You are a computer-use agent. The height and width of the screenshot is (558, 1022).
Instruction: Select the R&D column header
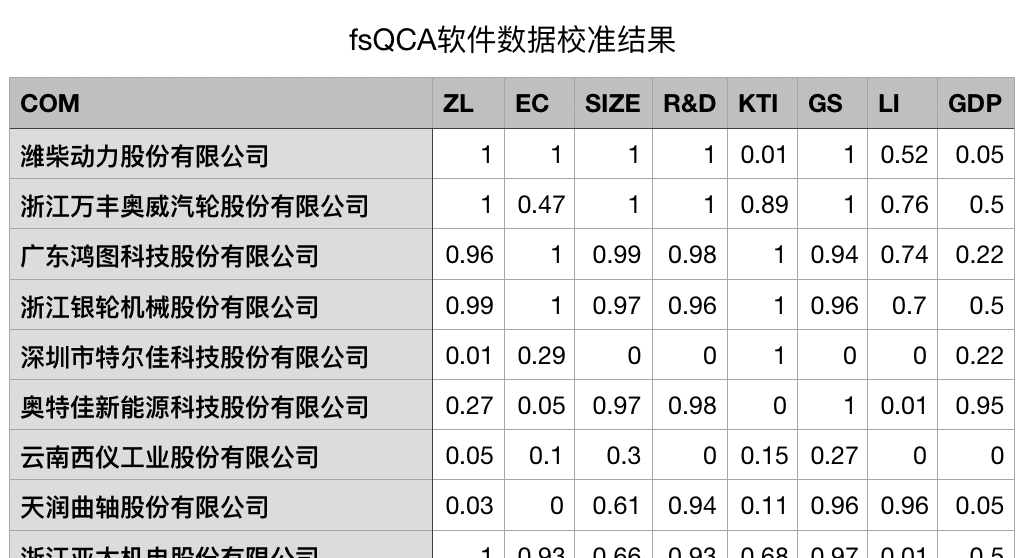(x=690, y=104)
